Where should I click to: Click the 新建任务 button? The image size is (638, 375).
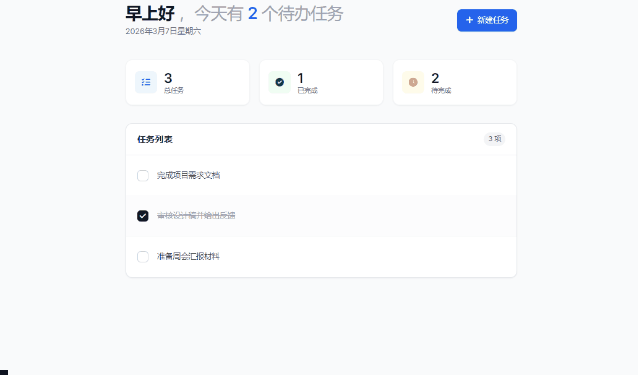point(487,20)
